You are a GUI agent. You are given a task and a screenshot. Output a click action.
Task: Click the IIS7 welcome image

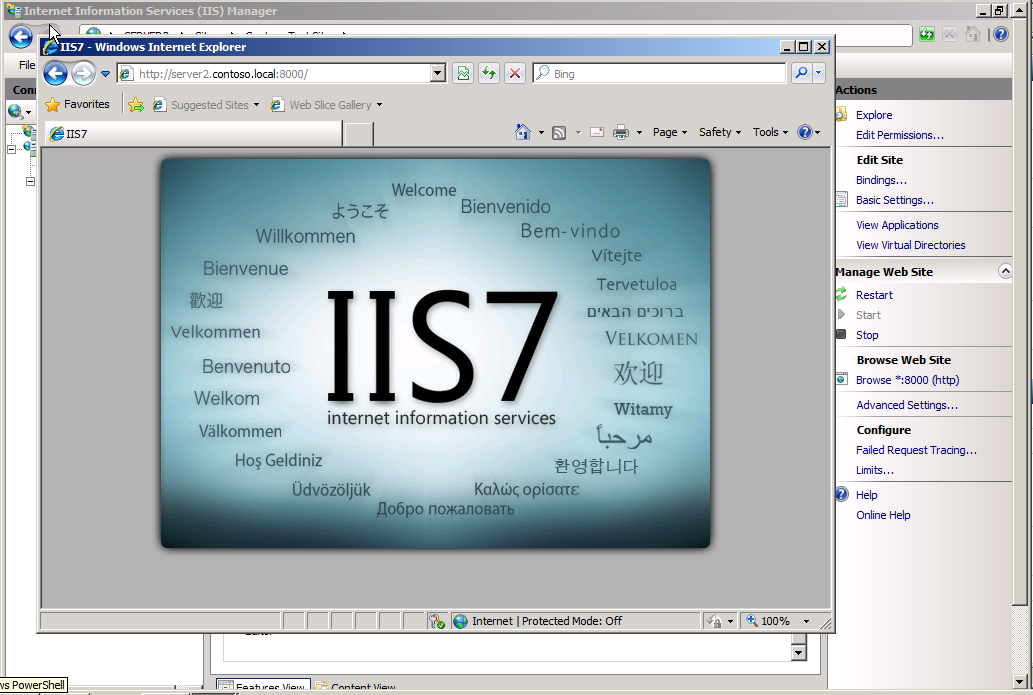pos(435,353)
